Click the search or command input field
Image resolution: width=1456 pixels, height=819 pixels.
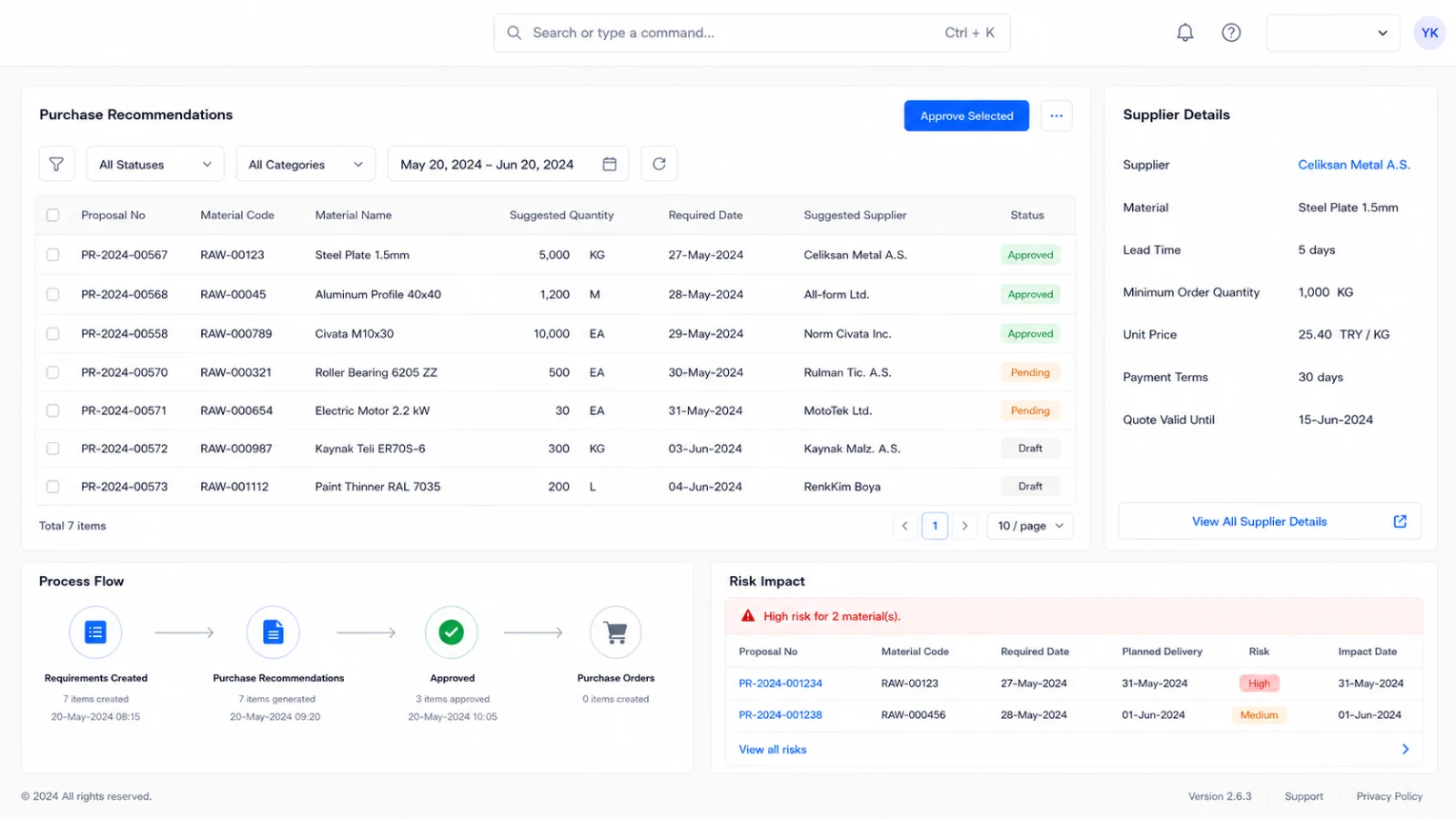(x=752, y=33)
